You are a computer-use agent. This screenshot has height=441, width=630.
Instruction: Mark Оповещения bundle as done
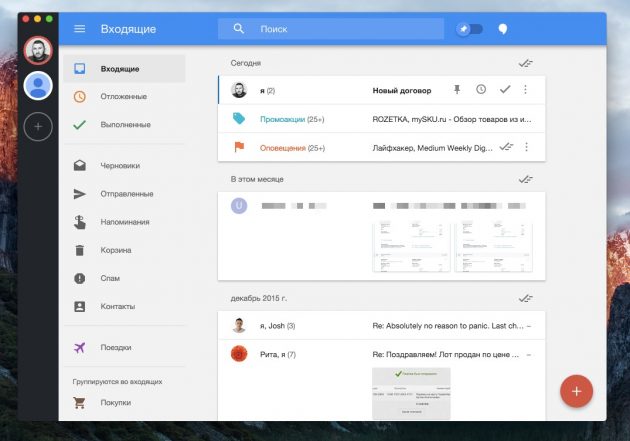point(506,147)
